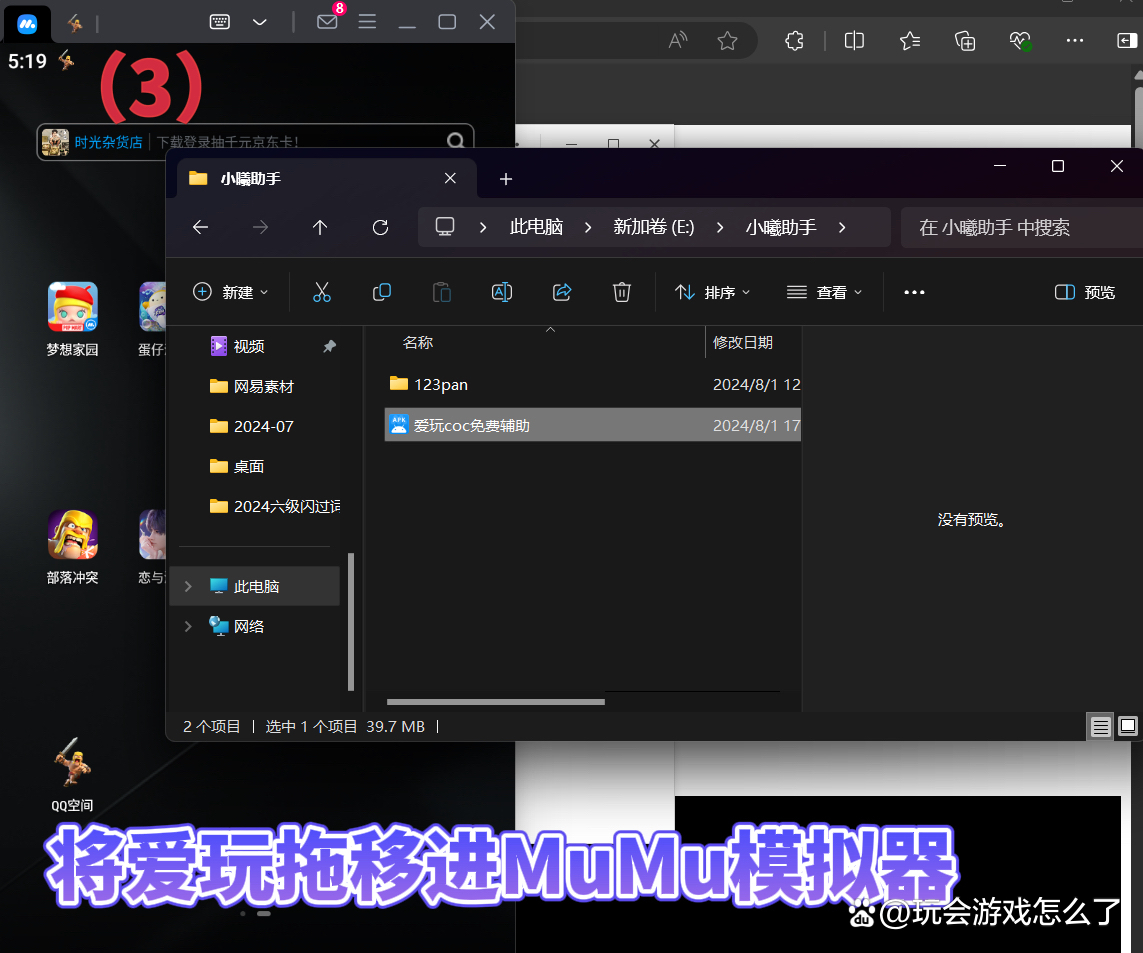The image size is (1143, 953).
Task: Click MuMu emulator home tab icon
Action: (28, 24)
